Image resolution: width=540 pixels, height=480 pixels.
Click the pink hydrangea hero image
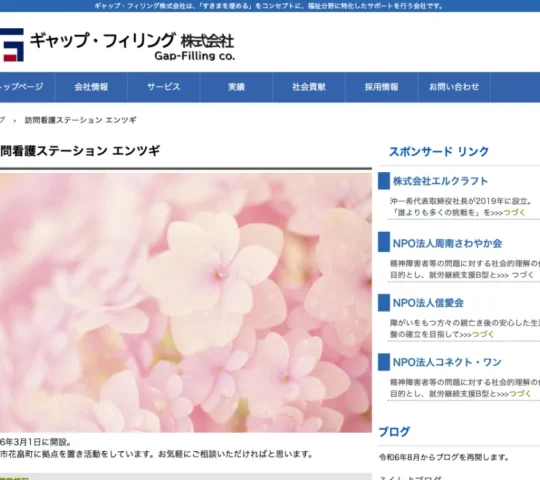[x=186, y=302]
